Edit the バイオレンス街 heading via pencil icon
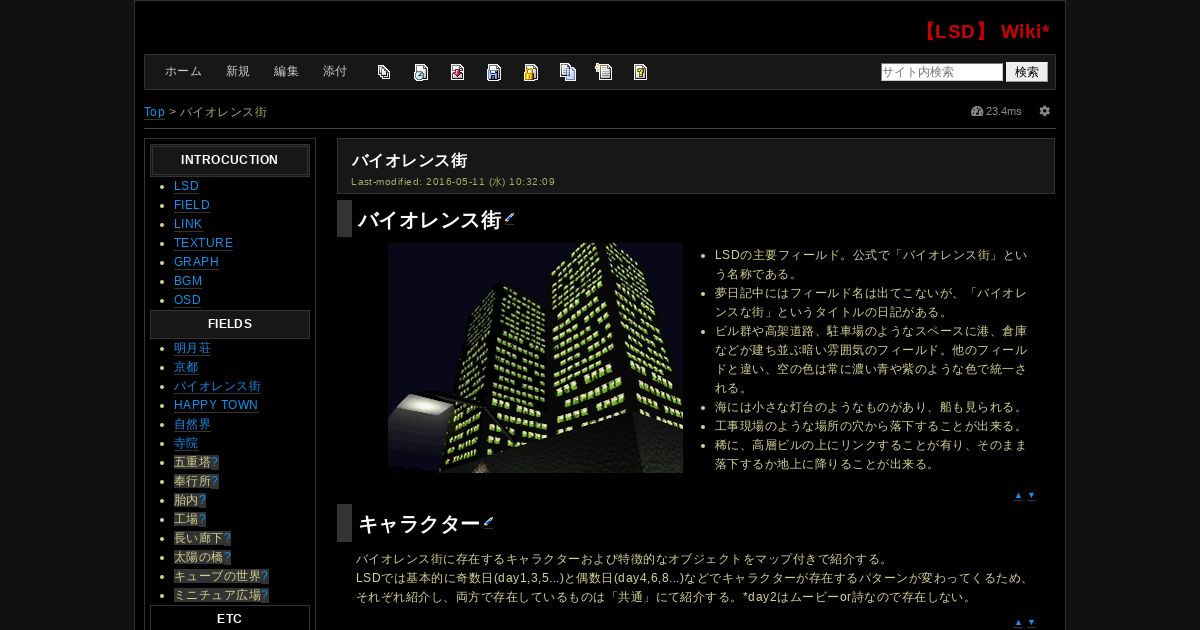Viewport: 1200px width, 630px height. tap(509, 218)
